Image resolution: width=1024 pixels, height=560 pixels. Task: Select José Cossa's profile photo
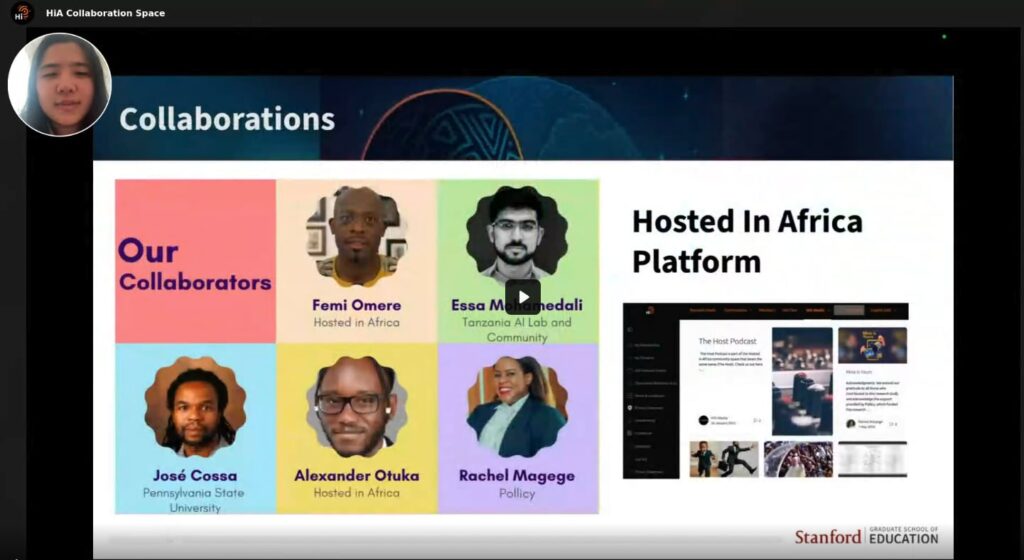pos(195,407)
